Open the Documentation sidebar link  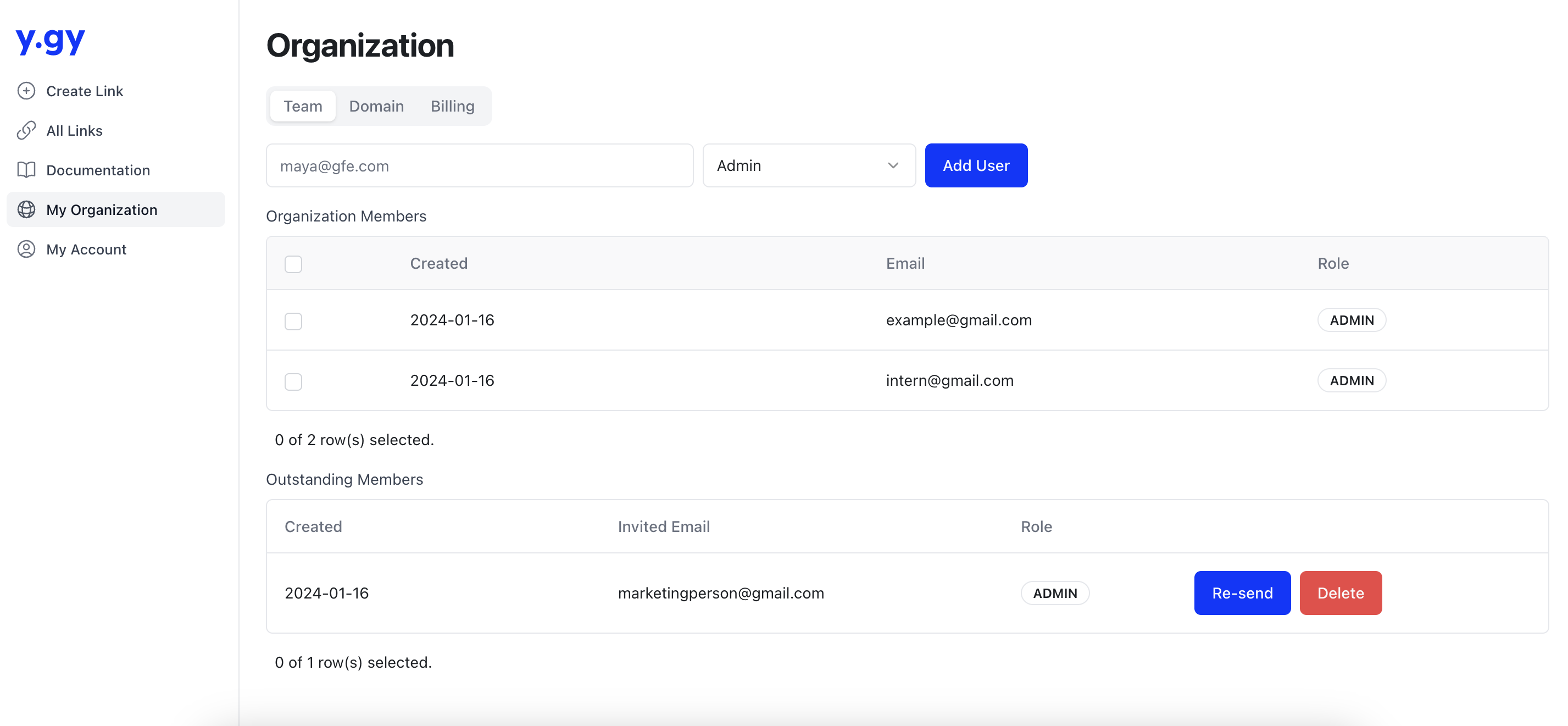point(98,170)
